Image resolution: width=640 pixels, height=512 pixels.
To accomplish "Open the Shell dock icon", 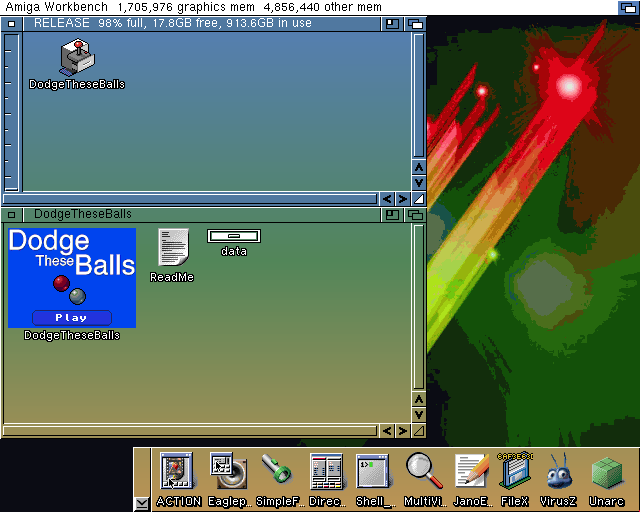I will pyautogui.click(x=372, y=471).
